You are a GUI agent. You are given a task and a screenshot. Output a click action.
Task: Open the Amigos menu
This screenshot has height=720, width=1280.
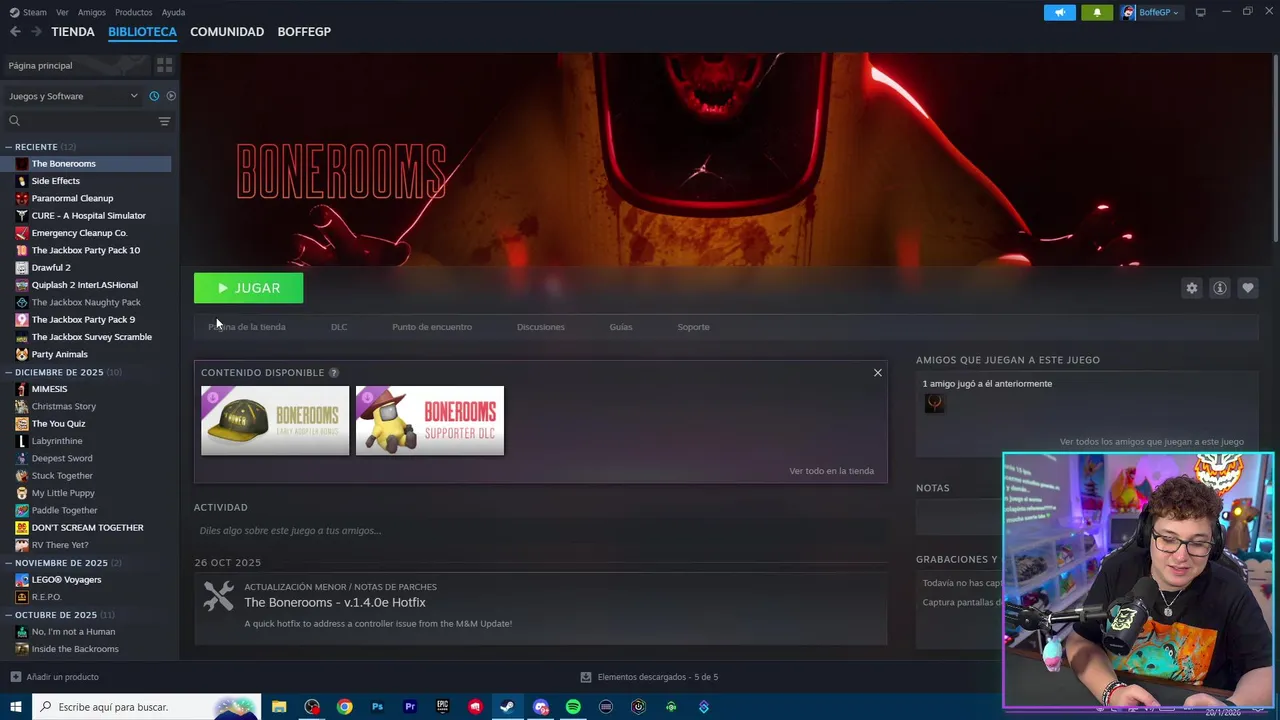(92, 12)
